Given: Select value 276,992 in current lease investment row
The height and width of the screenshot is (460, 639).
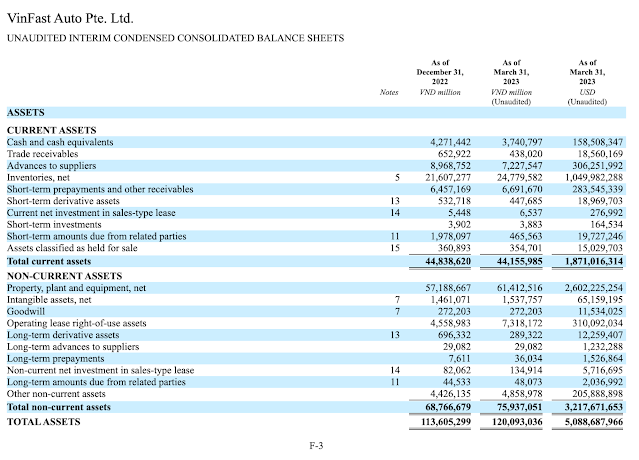Looking at the screenshot, I should point(606,213).
